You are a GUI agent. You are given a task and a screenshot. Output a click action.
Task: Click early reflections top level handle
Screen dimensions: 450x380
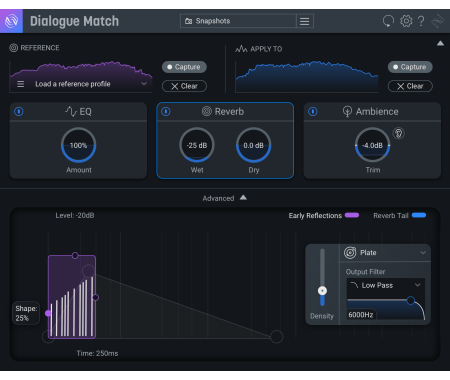pyautogui.click(x=75, y=256)
